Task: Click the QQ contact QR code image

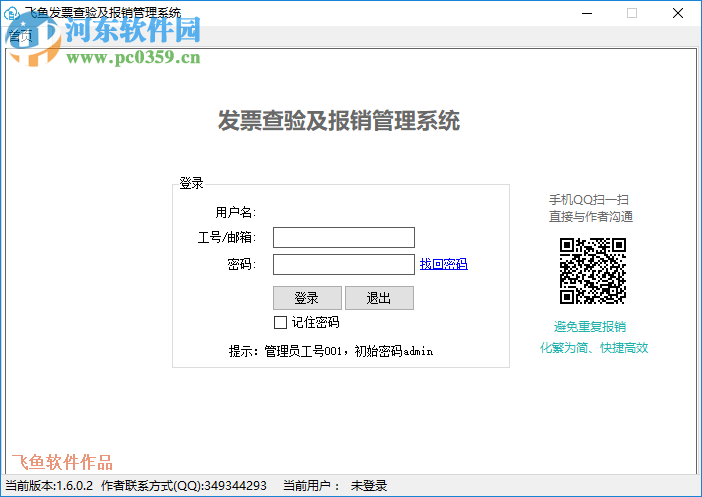Action: click(592, 271)
